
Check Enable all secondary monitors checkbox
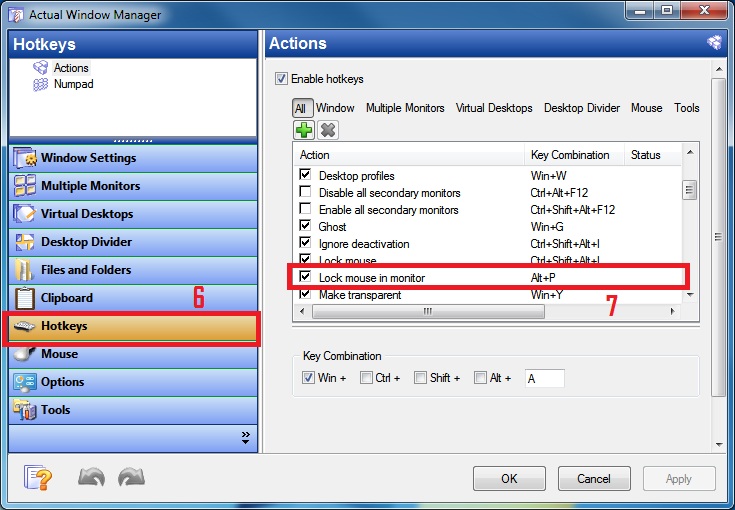click(x=305, y=208)
